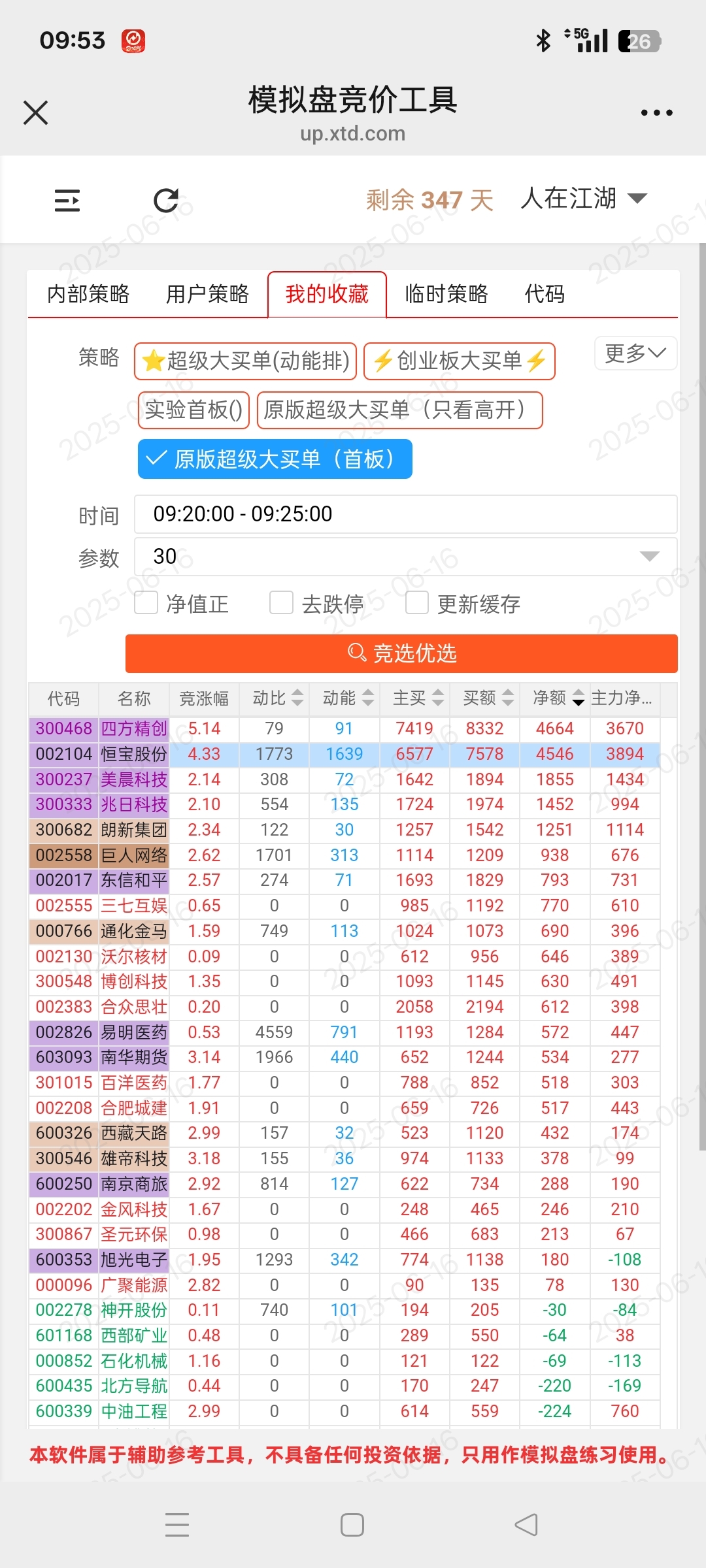Screen dimensions: 706x1568
Task: Open the 代码 tab
Action: point(545,294)
